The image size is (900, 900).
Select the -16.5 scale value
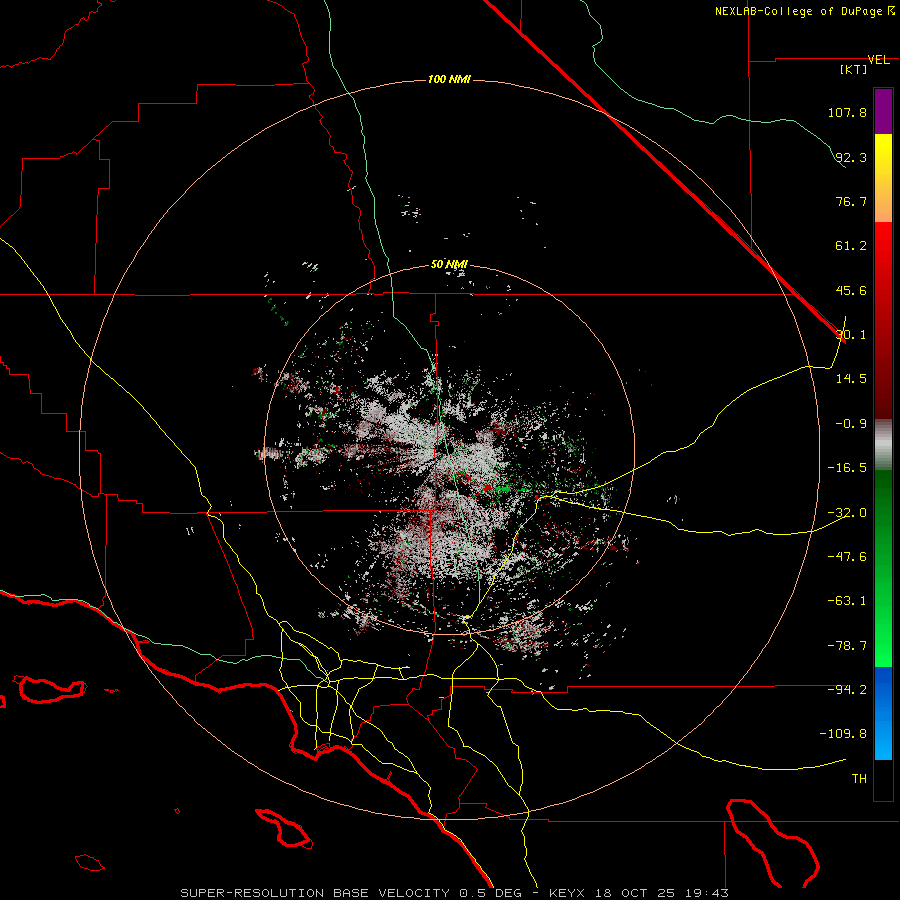pyautogui.click(x=847, y=468)
